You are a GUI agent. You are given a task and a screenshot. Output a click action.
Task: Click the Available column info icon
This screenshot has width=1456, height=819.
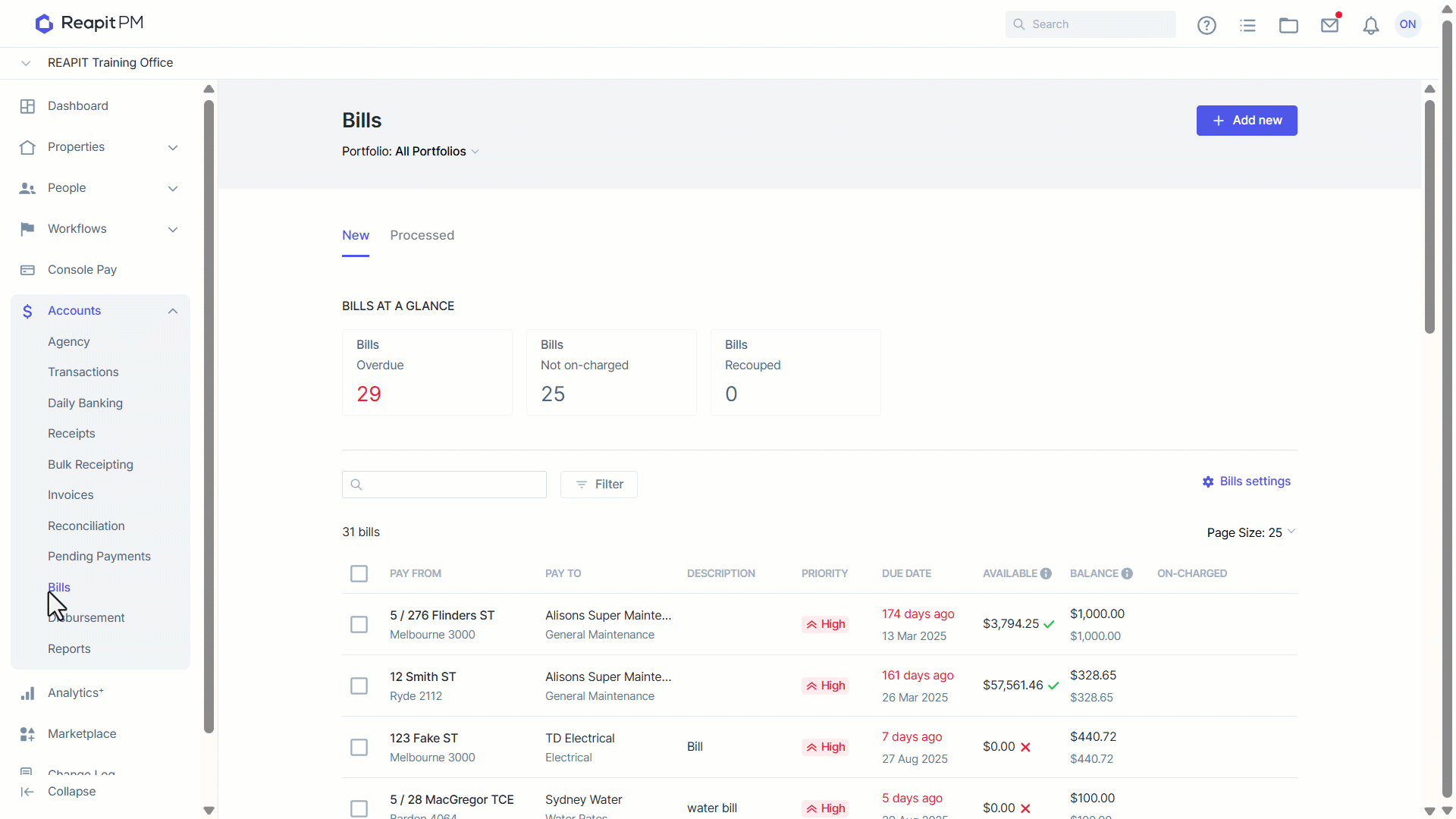click(1046, 573)
